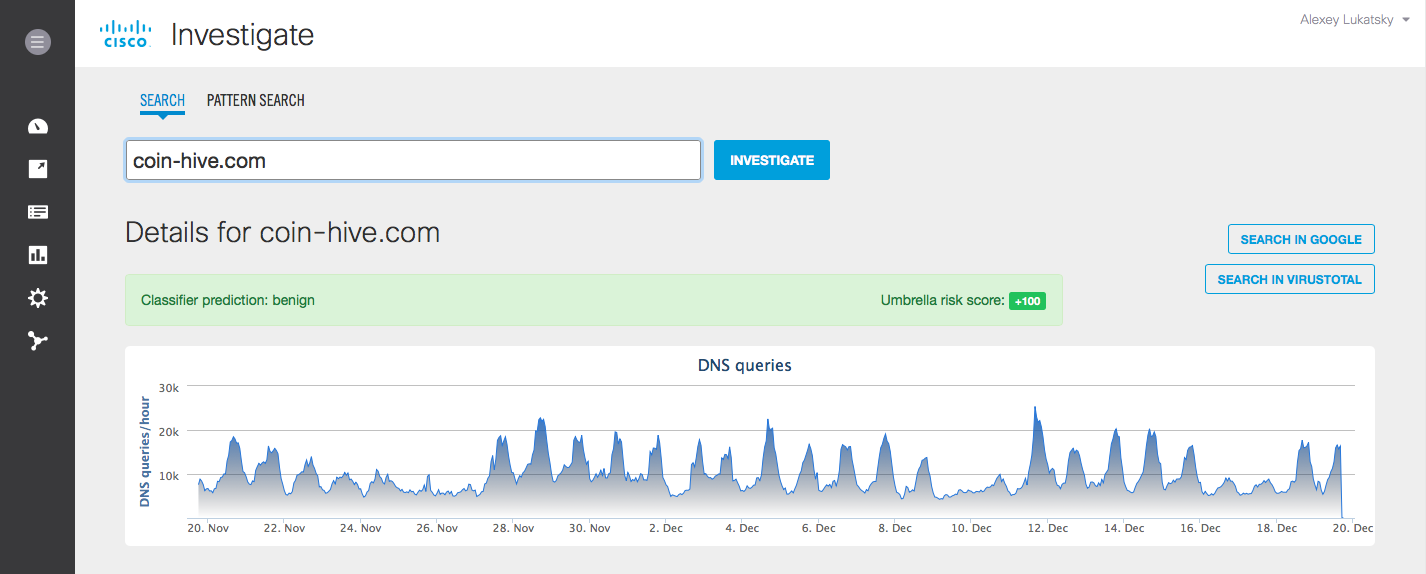Select the Search tab

162,100
